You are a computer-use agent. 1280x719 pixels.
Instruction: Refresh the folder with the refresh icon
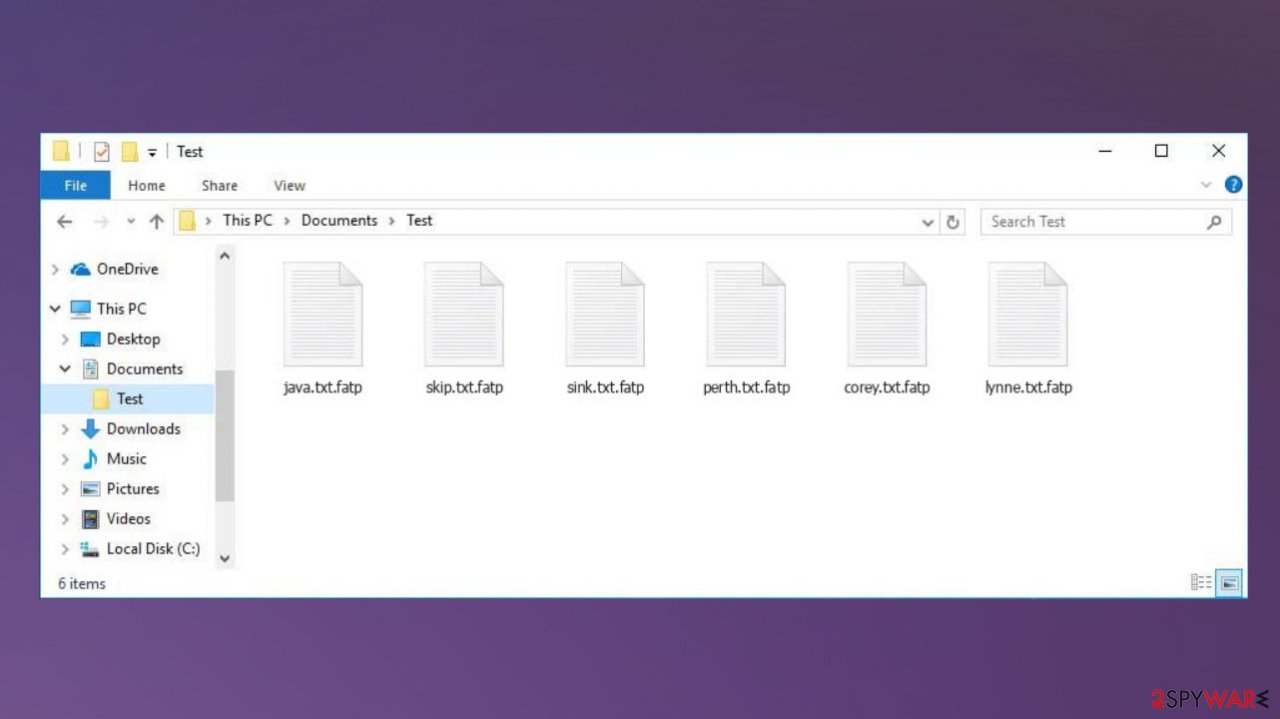pyautogui.click(x=952, y=221)
